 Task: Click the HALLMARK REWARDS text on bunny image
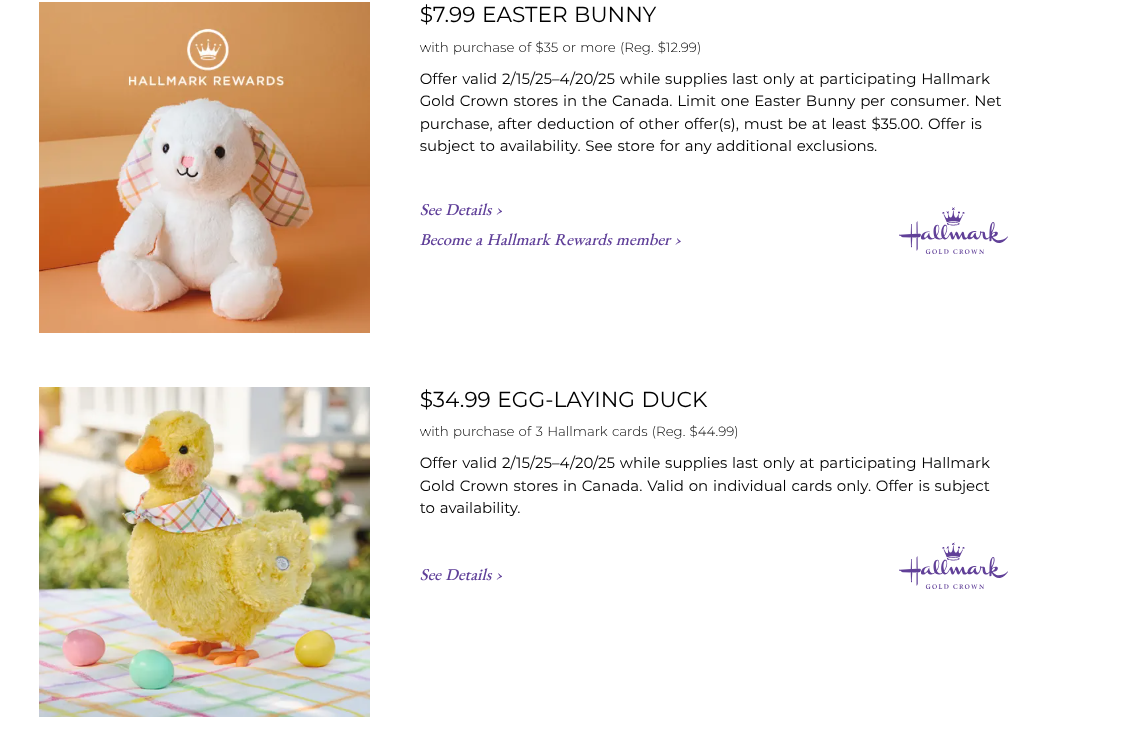pos(206,81)
